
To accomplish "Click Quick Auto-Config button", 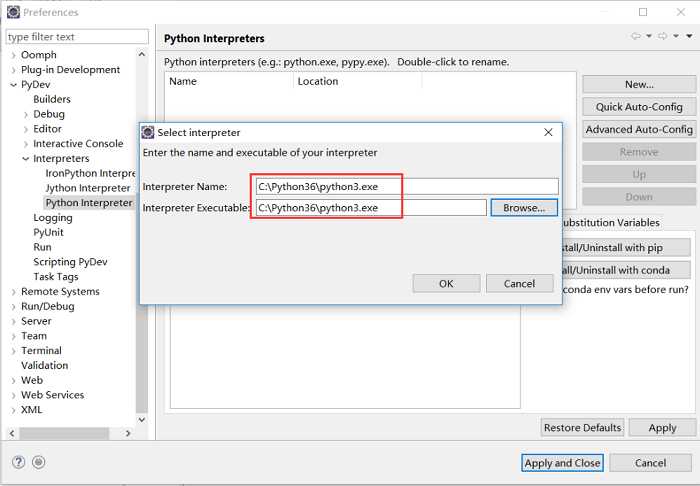I will [x=639, y=107].
